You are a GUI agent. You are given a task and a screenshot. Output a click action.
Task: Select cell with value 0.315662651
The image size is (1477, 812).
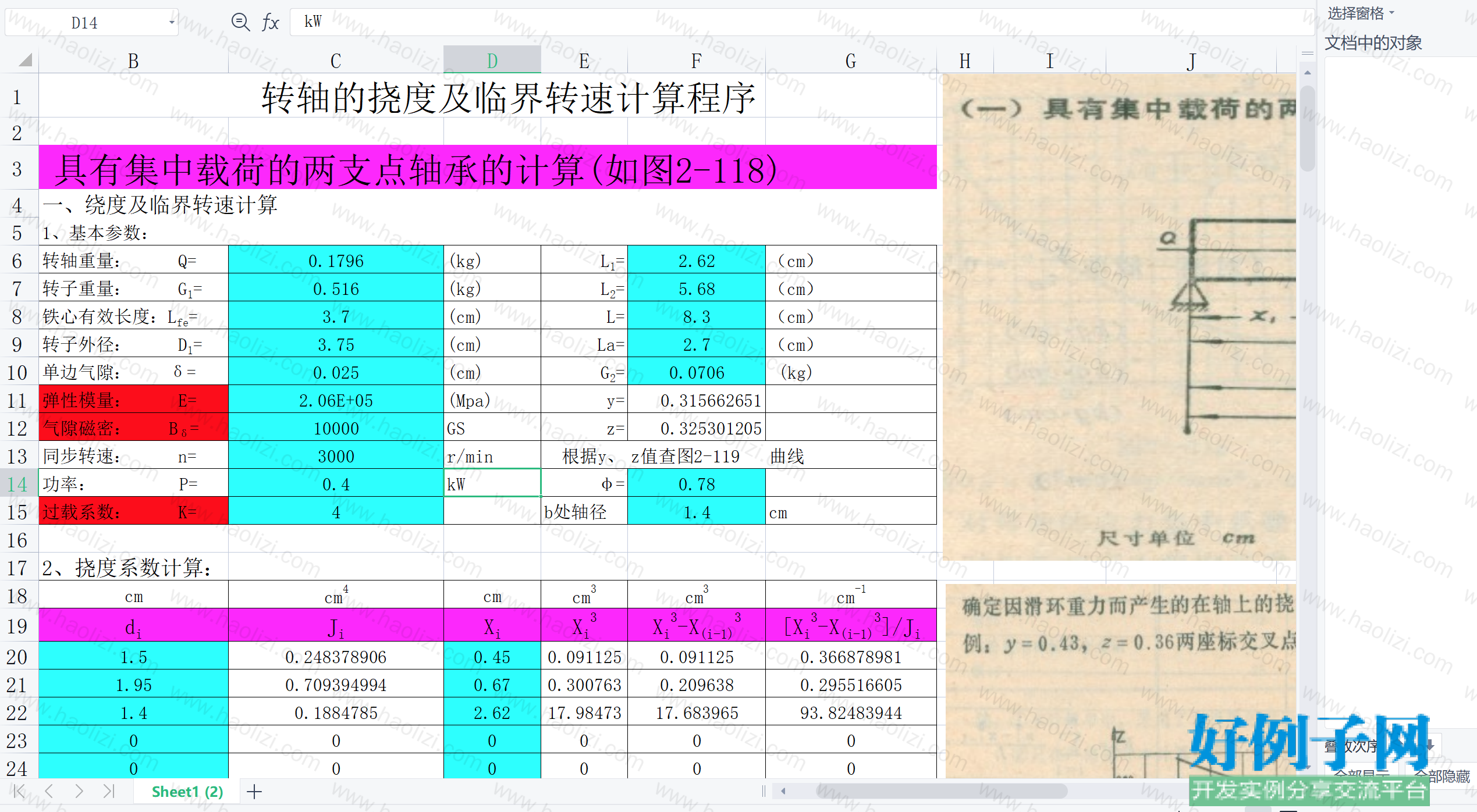[696, 400]
